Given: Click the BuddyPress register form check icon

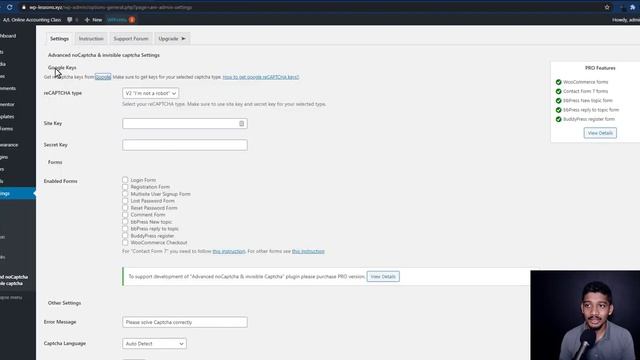Looking at the screenshot, I should click(x=558, y=119).
